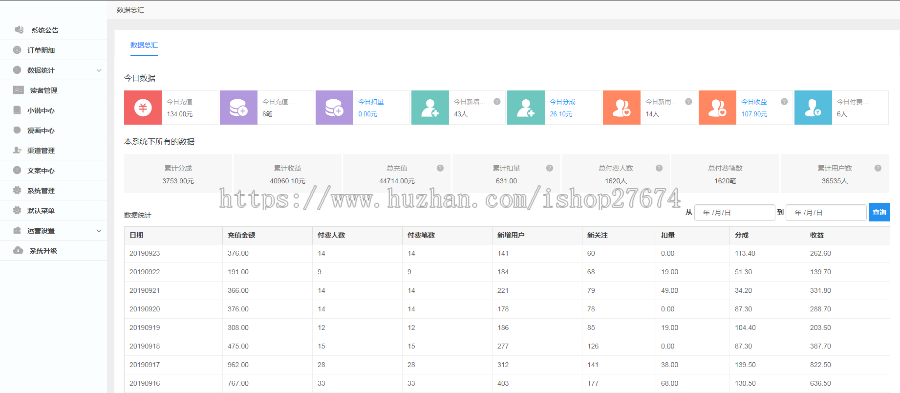This screenshot has width=900, height=393.
Task: Click the teal add-user icon beside 43人
Action: tap(430, 107)
